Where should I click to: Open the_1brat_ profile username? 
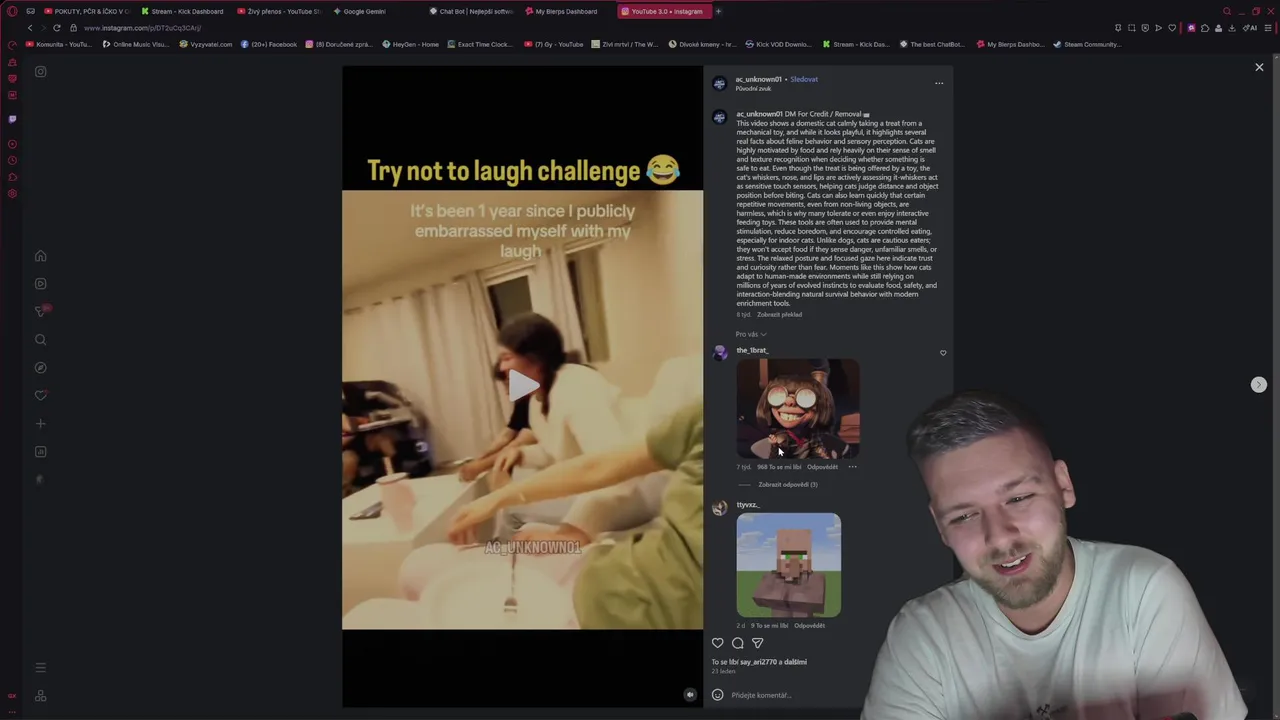(x=752, y=350)
